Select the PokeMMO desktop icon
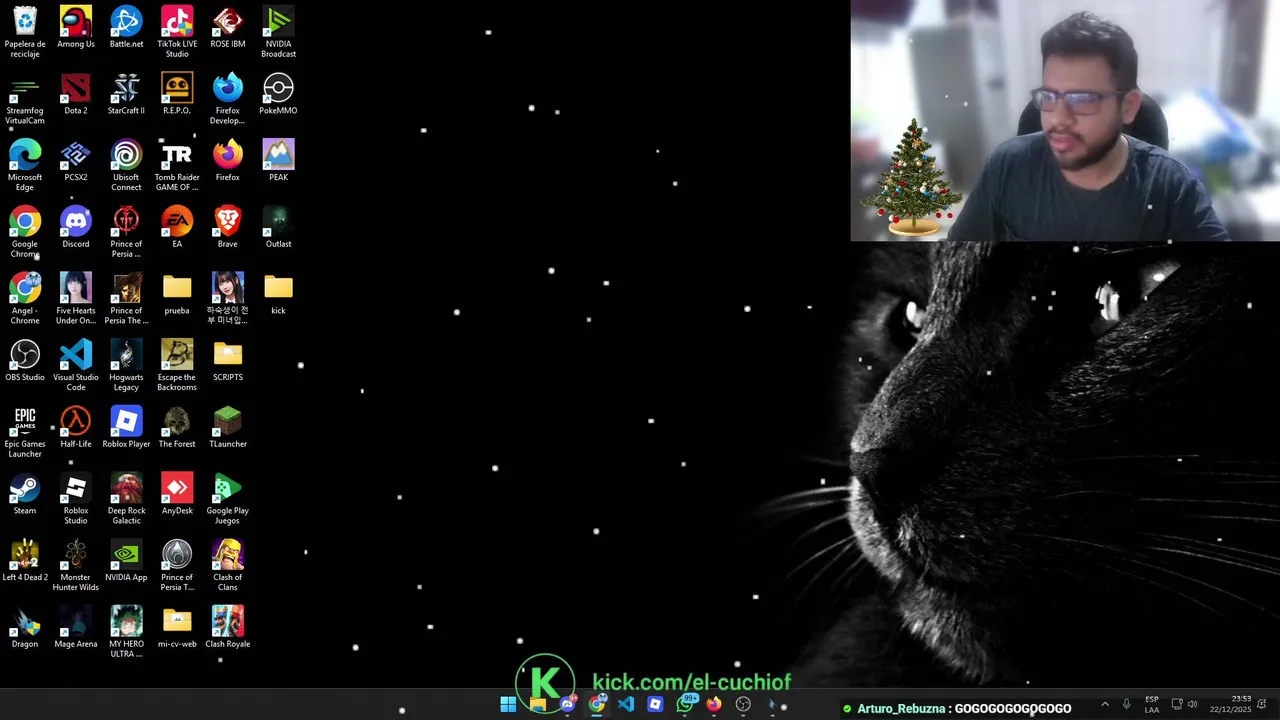 tap(278, 94)
